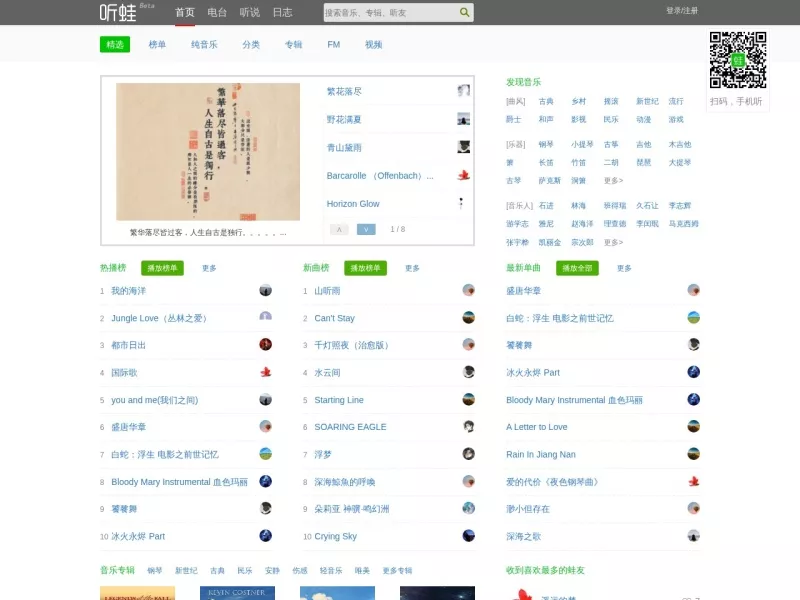
Task: Click the QR code image
Action: 738,60
